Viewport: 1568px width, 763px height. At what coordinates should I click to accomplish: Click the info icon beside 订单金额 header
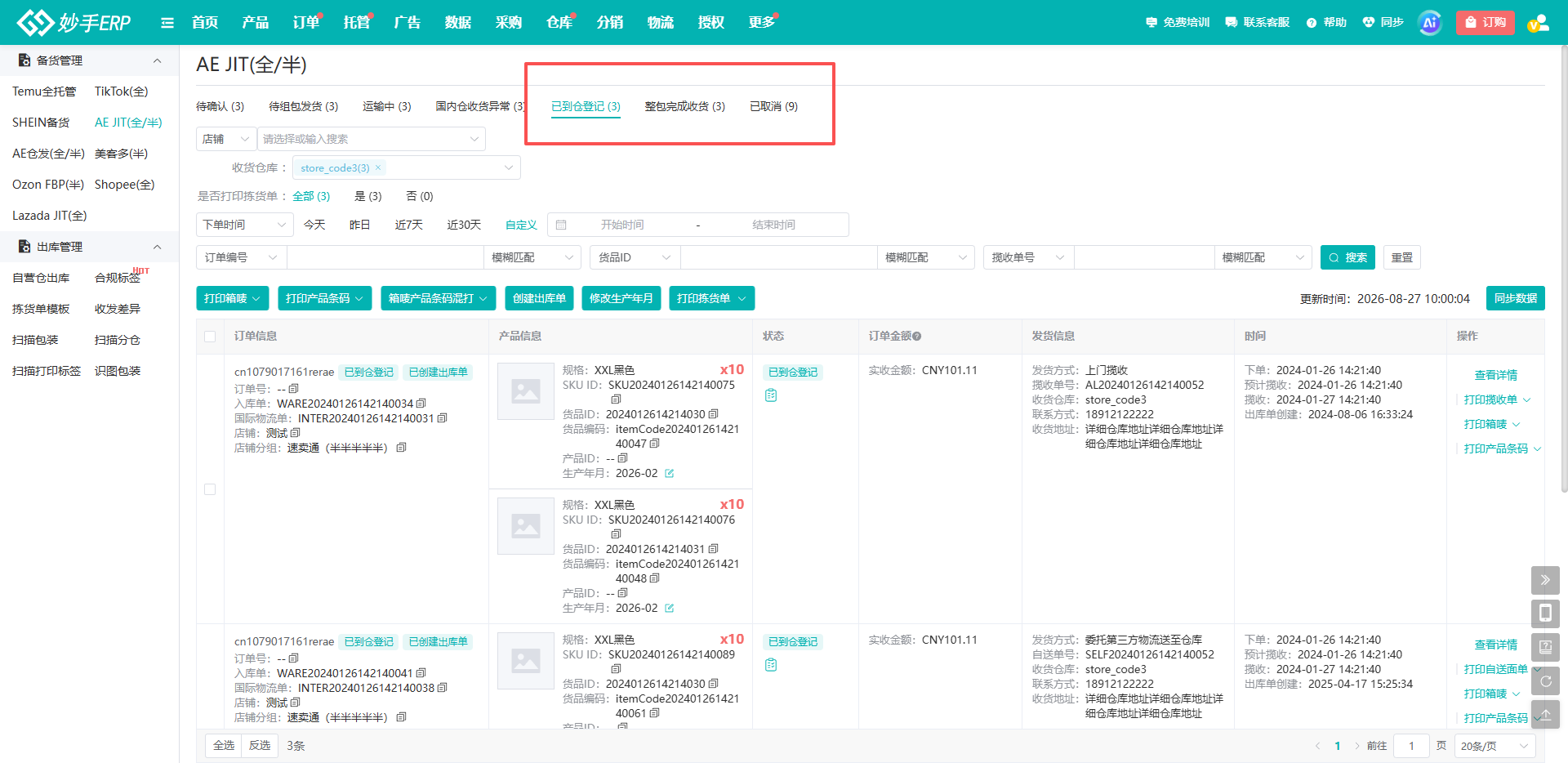pos(917,337)
